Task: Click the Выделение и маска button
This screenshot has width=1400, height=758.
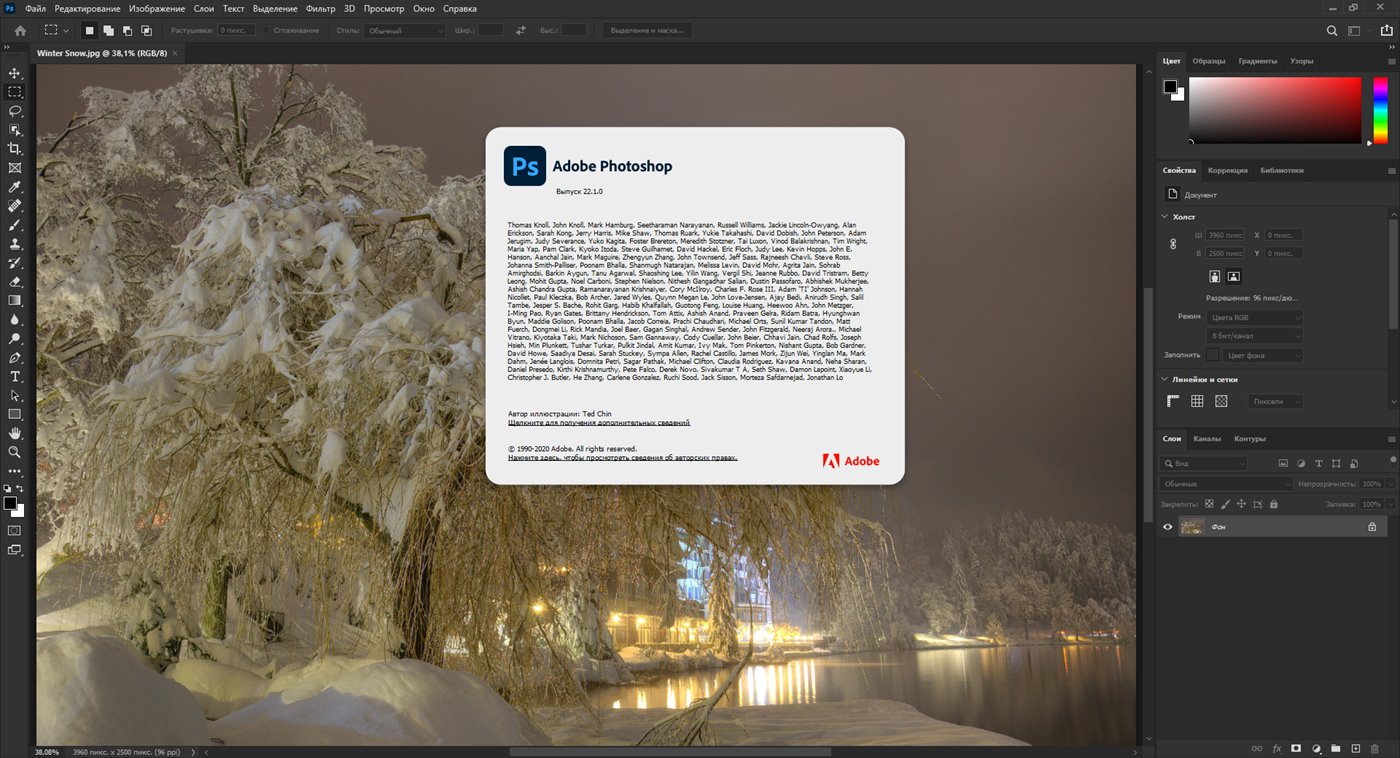Action: [x=647, y=31]
